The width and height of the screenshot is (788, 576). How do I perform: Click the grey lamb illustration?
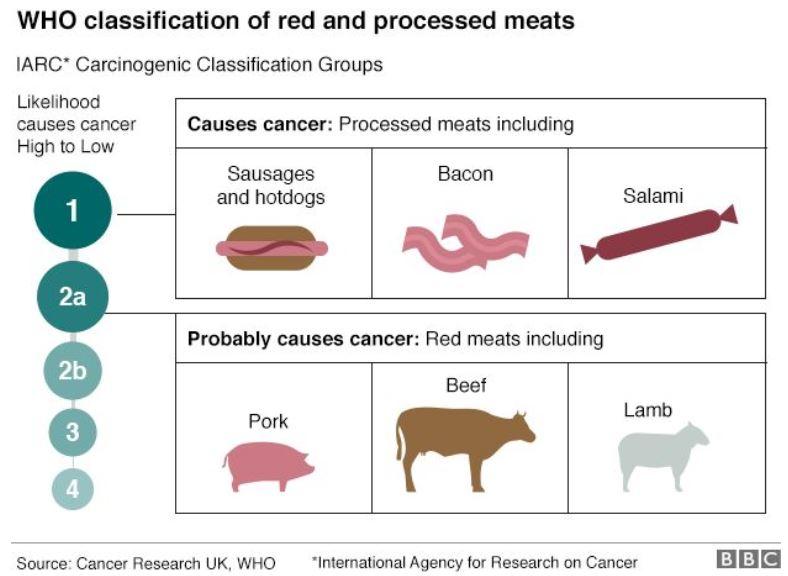click(x=661, y=457)
